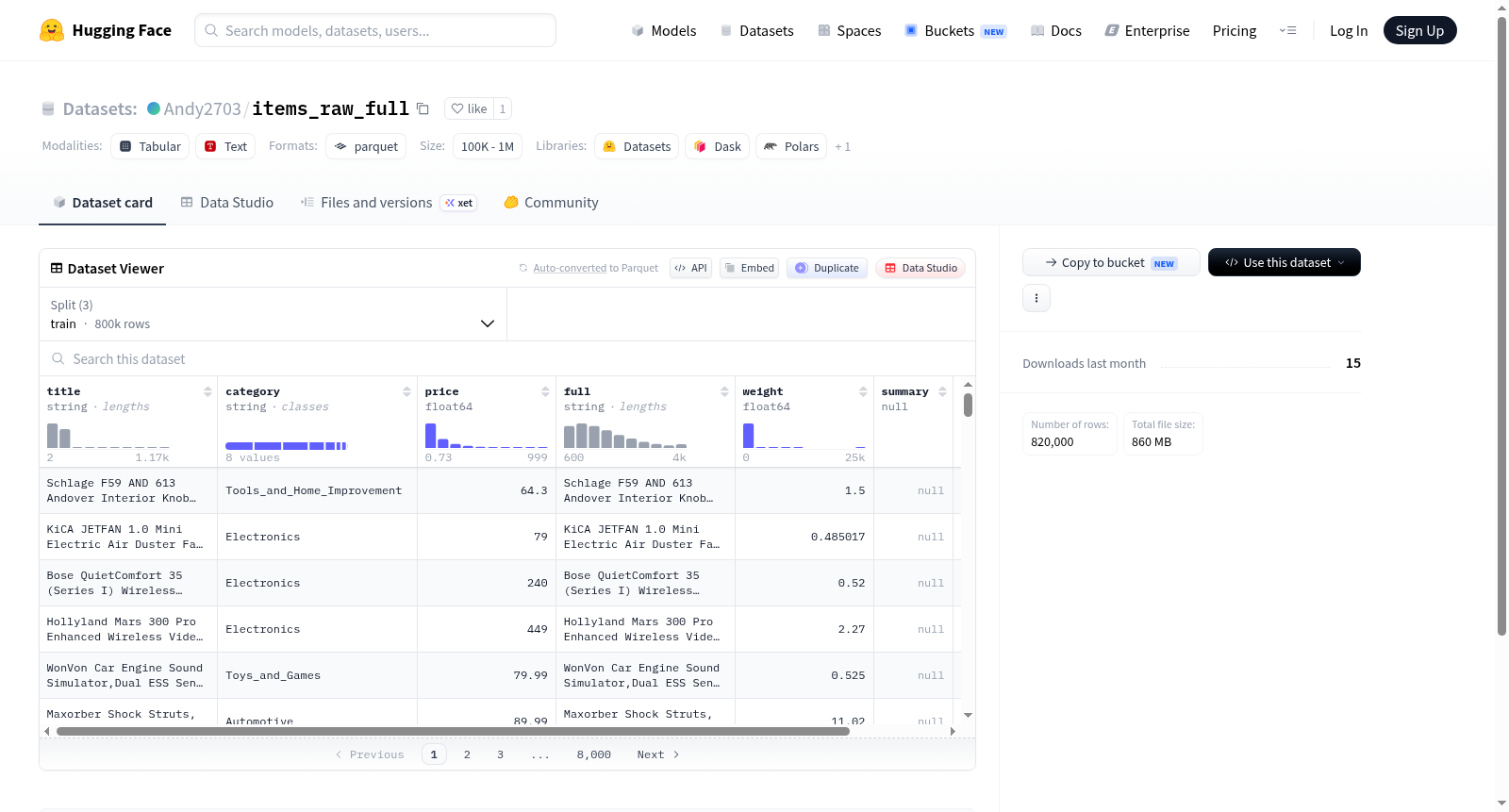
Task: Sort the price column
Action: click(x=545, y=391)
